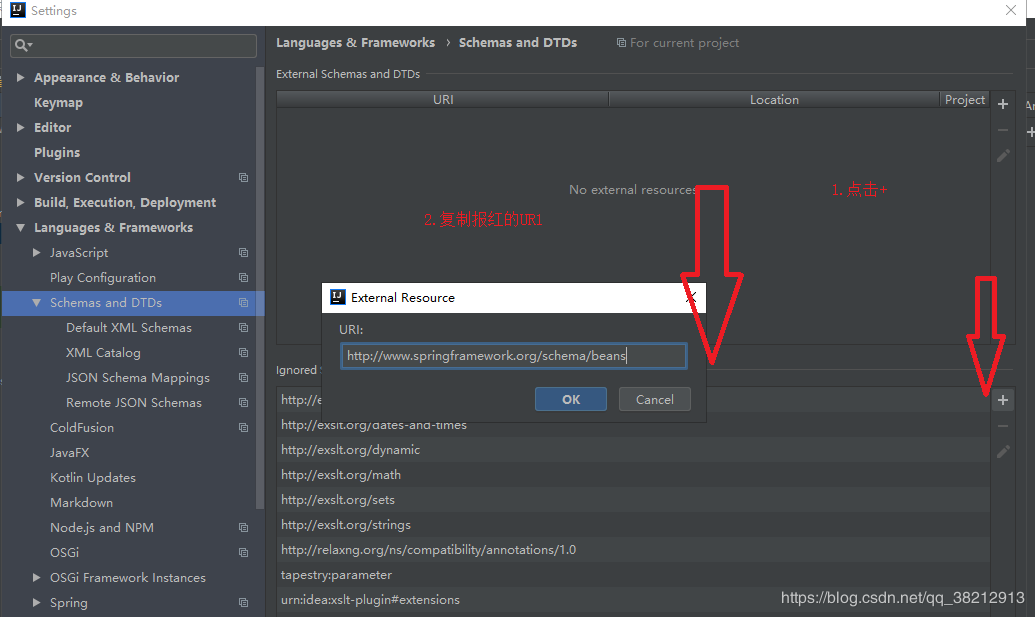1035x617 pixels.
Task: Select http://exslt.org/strings entry
Action: point(633,525)
